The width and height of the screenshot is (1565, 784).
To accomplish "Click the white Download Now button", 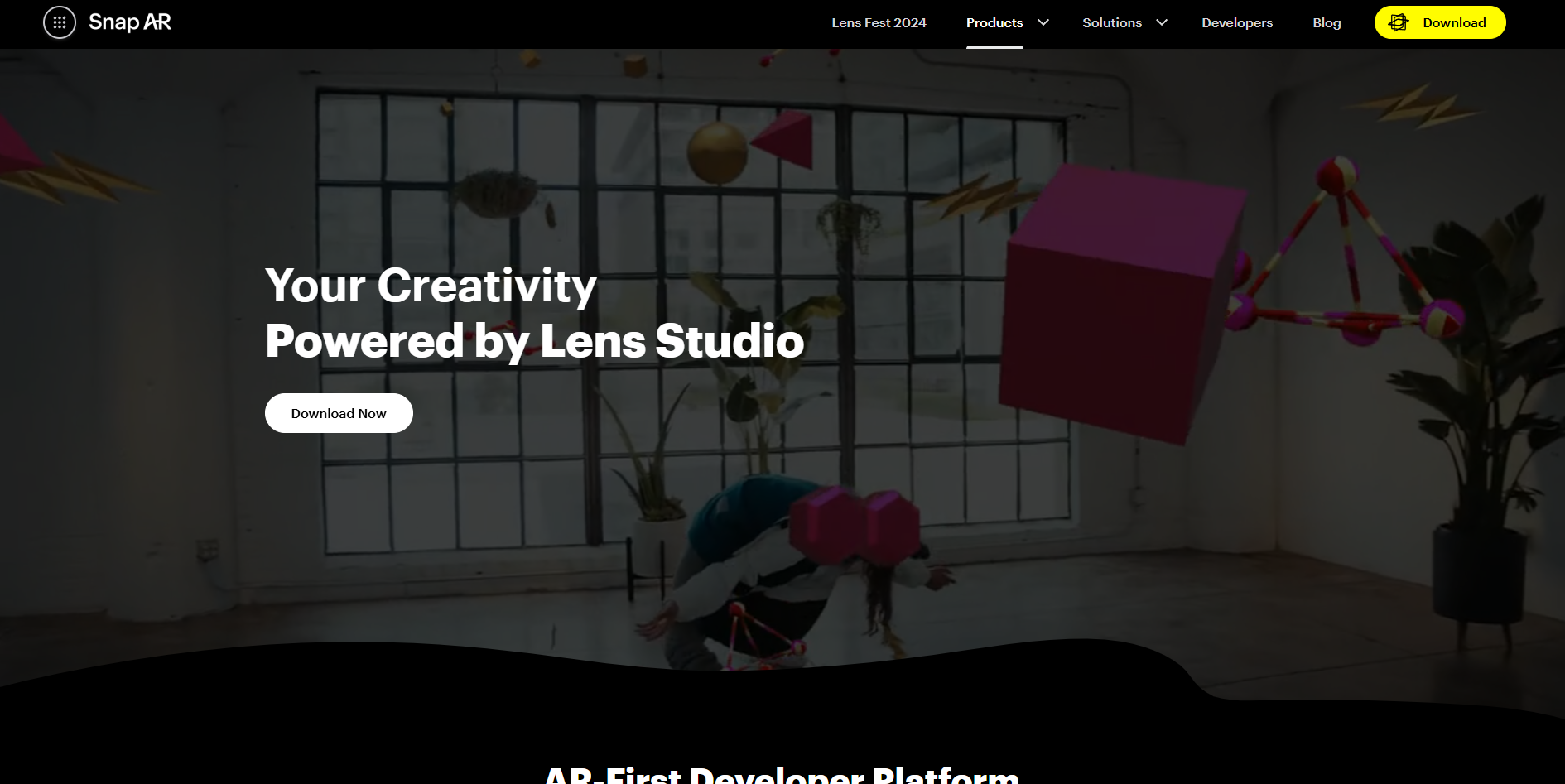I will point(339,413).
